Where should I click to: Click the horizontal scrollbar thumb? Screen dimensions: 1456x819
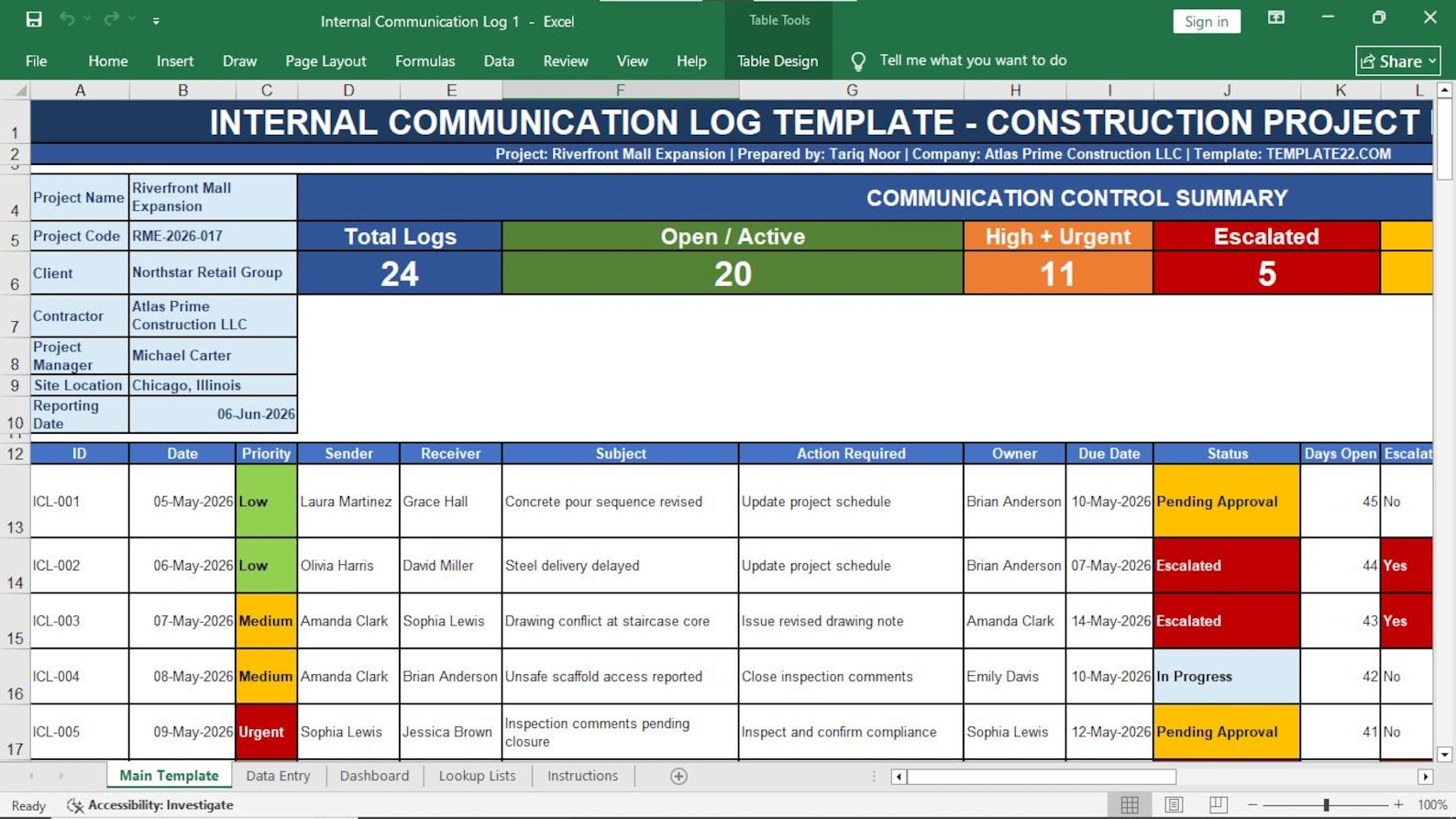pyautogui.click(x=1042, y=777)
